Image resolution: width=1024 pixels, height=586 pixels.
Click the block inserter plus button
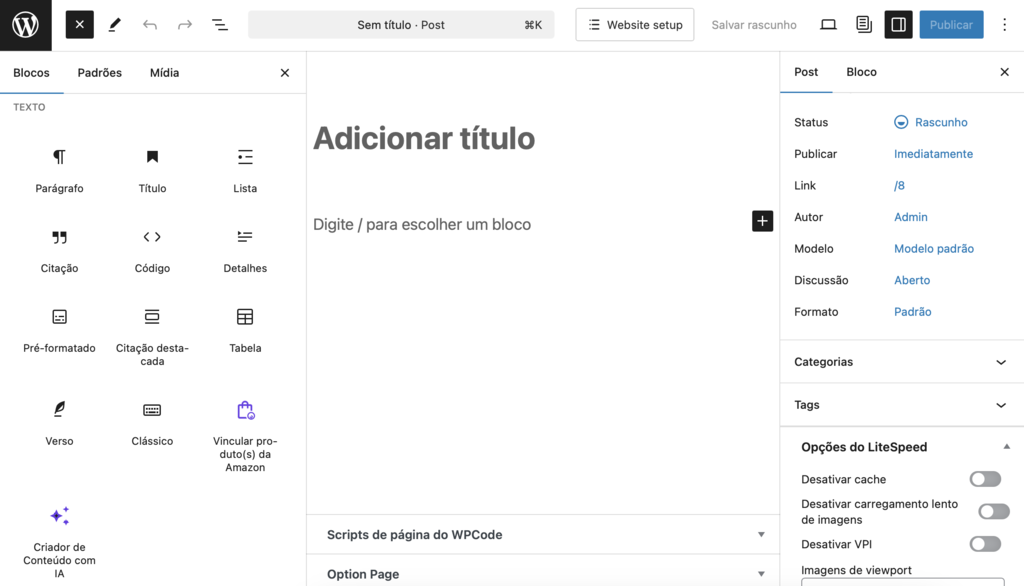coord(762,221)
